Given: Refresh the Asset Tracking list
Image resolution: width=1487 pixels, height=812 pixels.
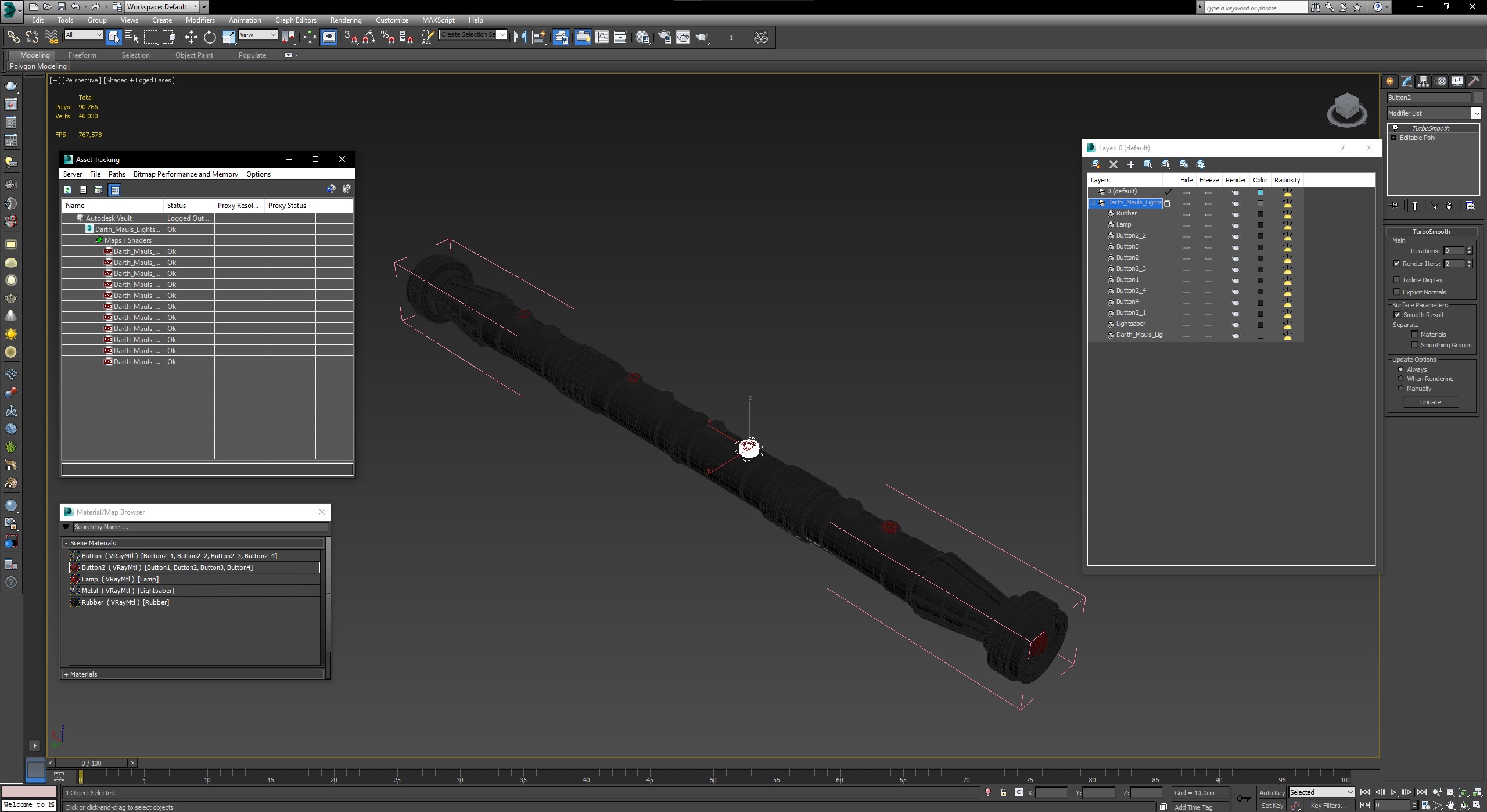Looking at the screenshot, I should (67, 190).
